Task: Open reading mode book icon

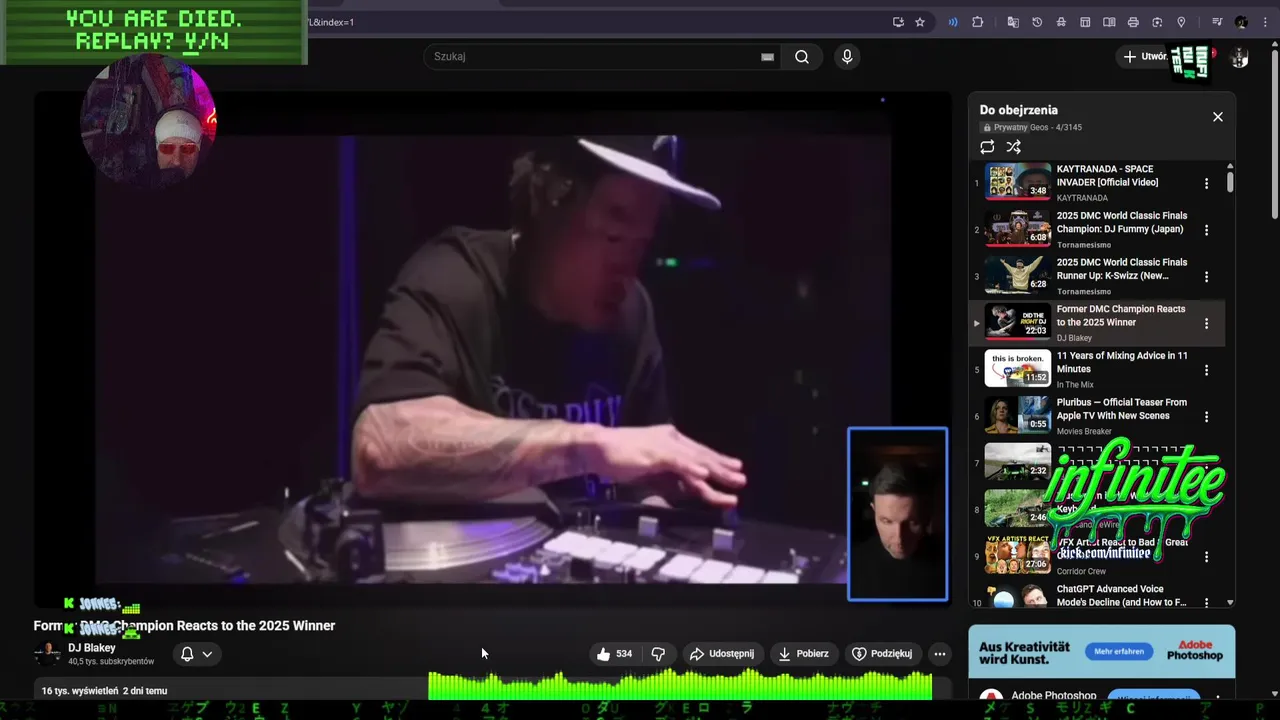Action: click(1109, 22)
